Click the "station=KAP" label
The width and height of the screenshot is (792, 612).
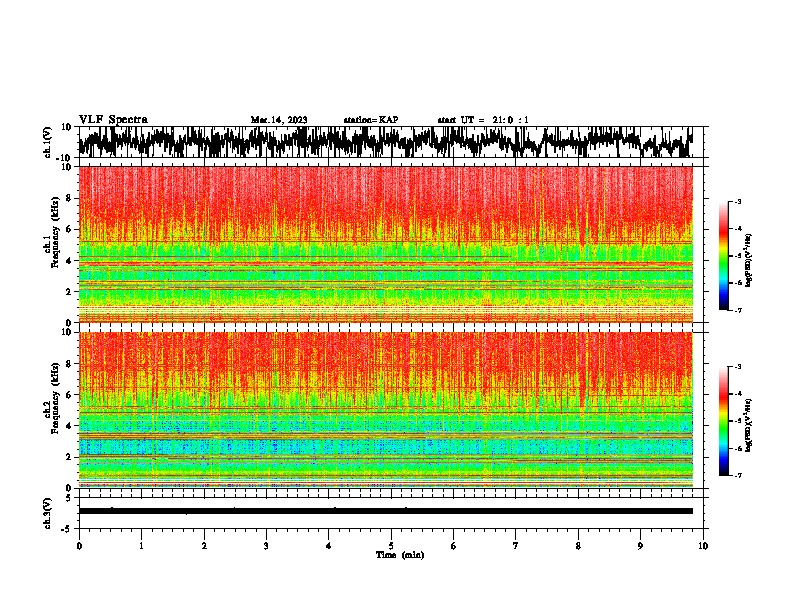click(371, 120)
